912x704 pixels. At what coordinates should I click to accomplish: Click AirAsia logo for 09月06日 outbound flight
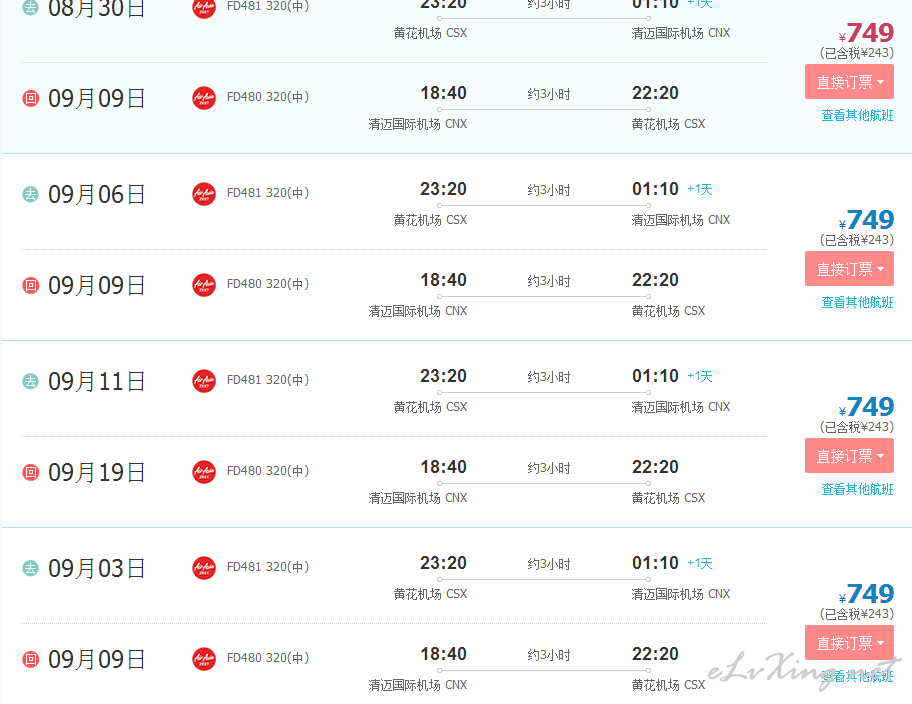pyautogui.click(x=204, y=194)
